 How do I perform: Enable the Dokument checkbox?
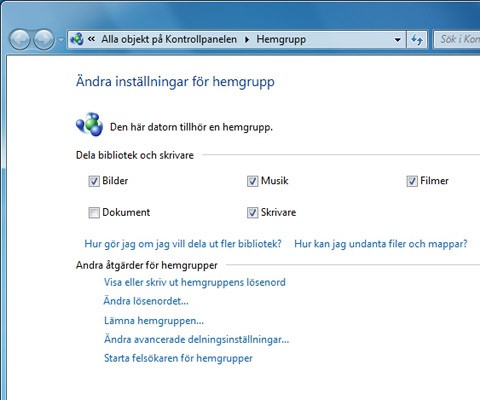[x=94, y=212]
